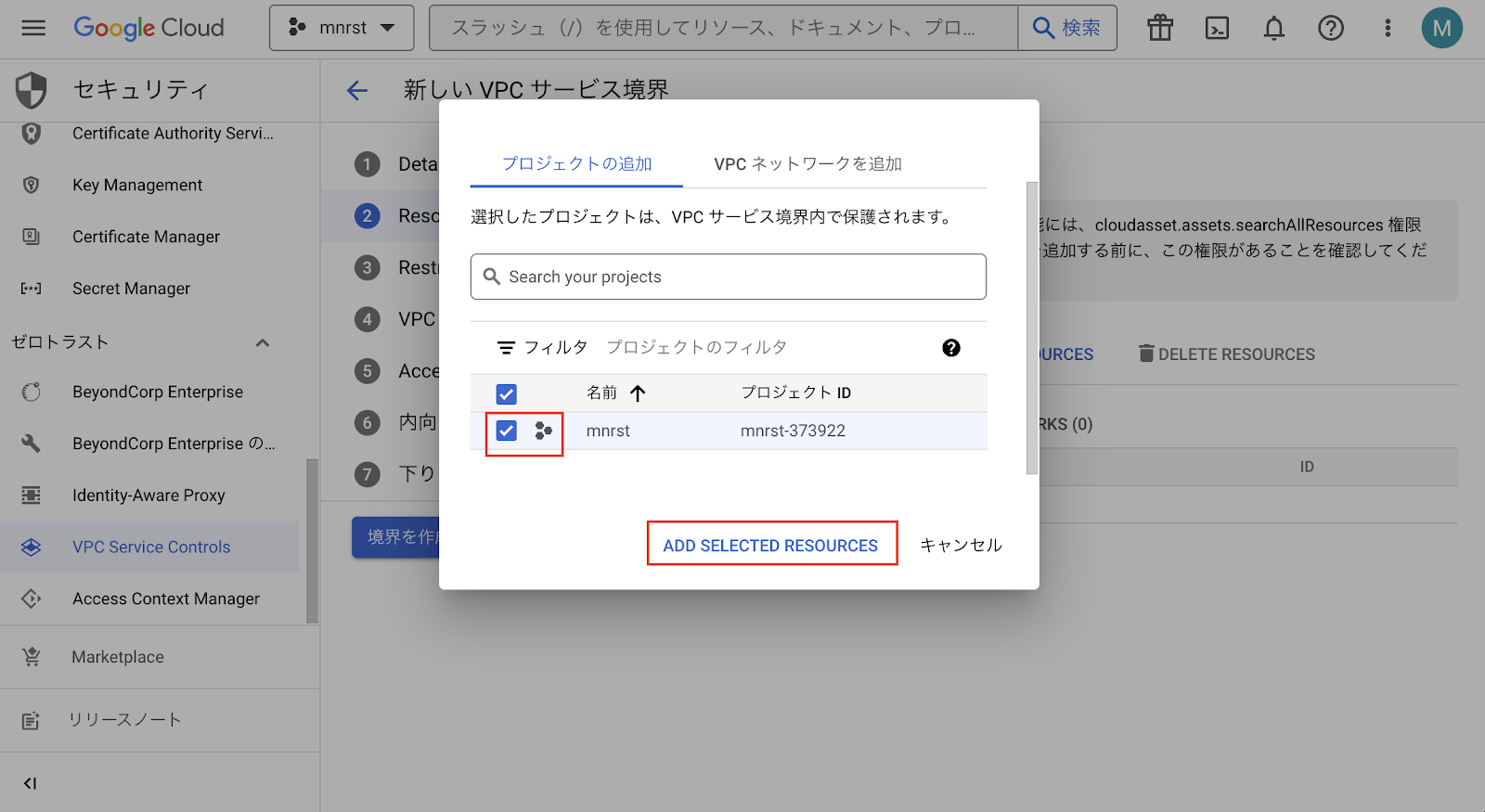
Task: Open the mnrst project selector dropdown
Action: click(342, 28)
